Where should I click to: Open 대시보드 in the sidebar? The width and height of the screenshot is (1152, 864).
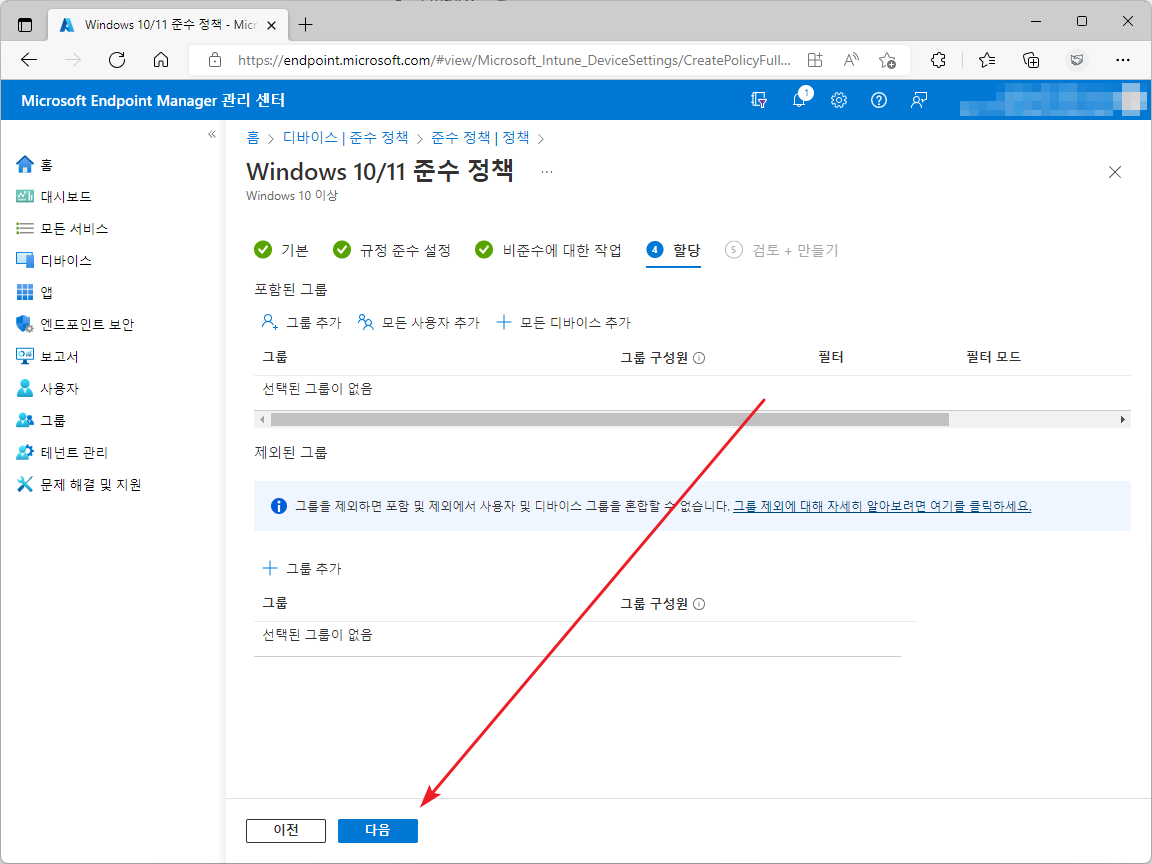[x=54, y=197]
